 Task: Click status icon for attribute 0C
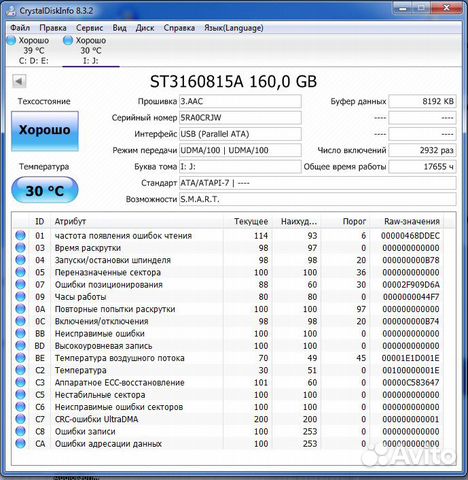[20, 321]
